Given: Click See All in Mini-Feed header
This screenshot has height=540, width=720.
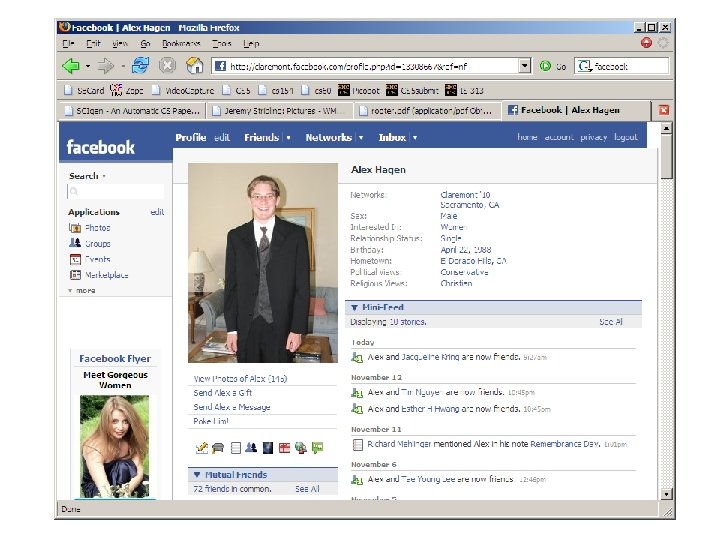Looking at the screenshot, I should pyautogui.click(x=611, y=322).
